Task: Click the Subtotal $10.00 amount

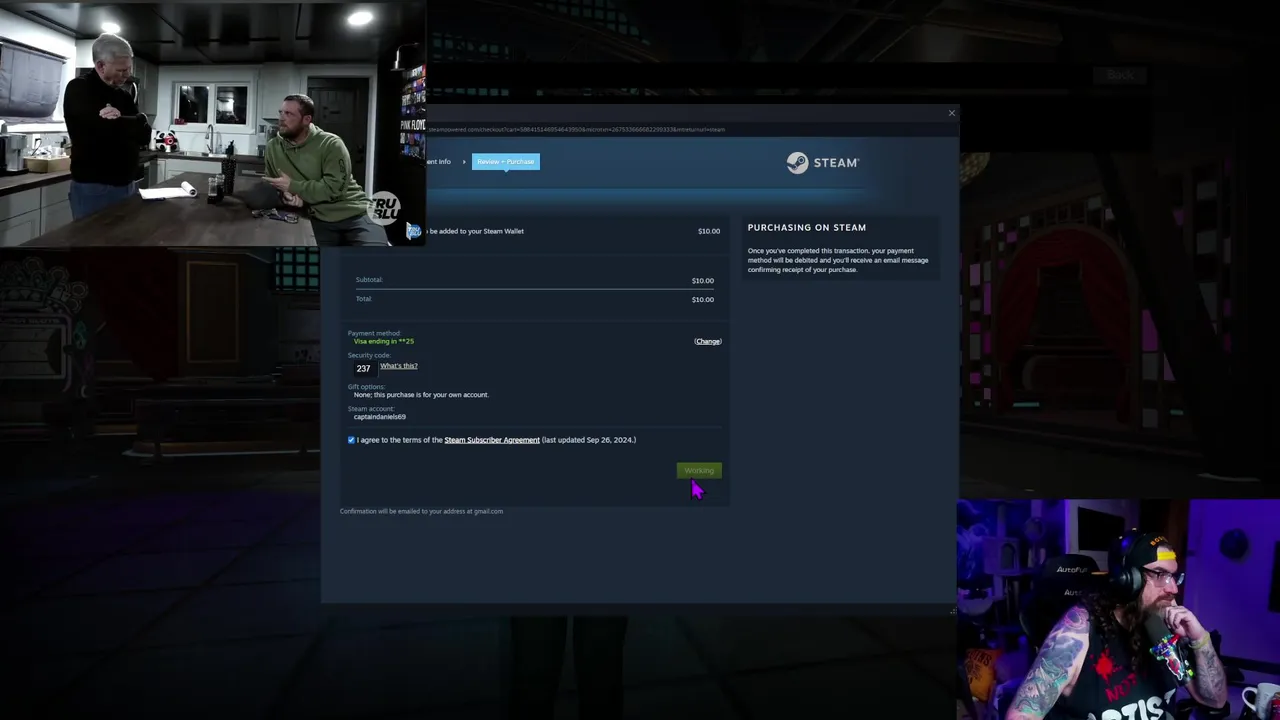Action: 703,281
